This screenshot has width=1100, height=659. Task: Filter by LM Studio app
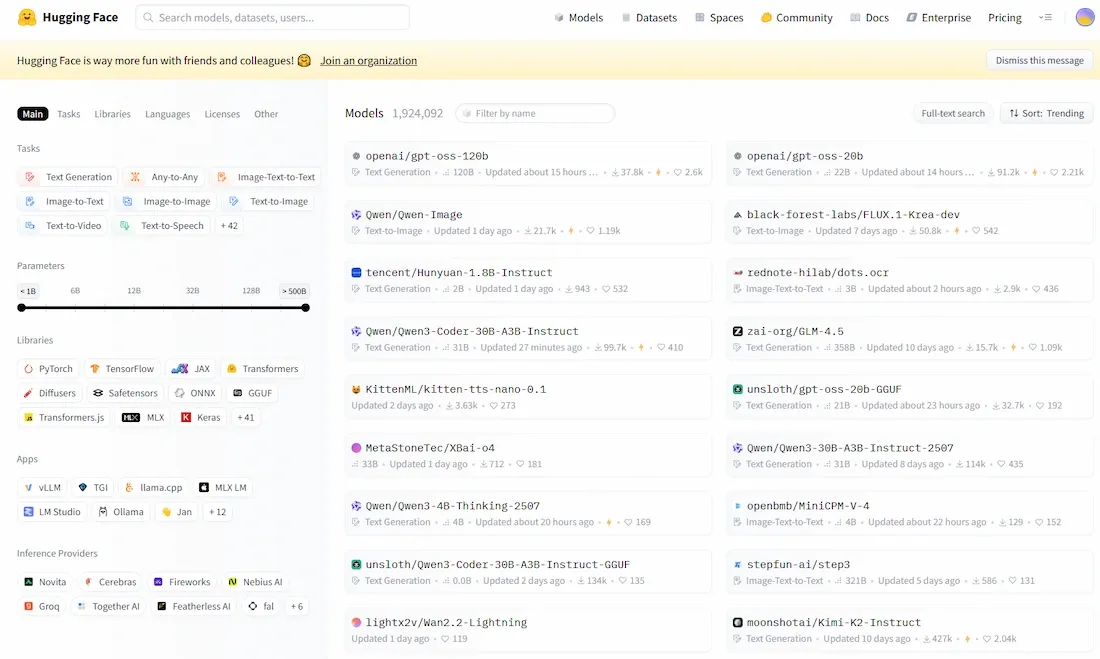[53, 512]
